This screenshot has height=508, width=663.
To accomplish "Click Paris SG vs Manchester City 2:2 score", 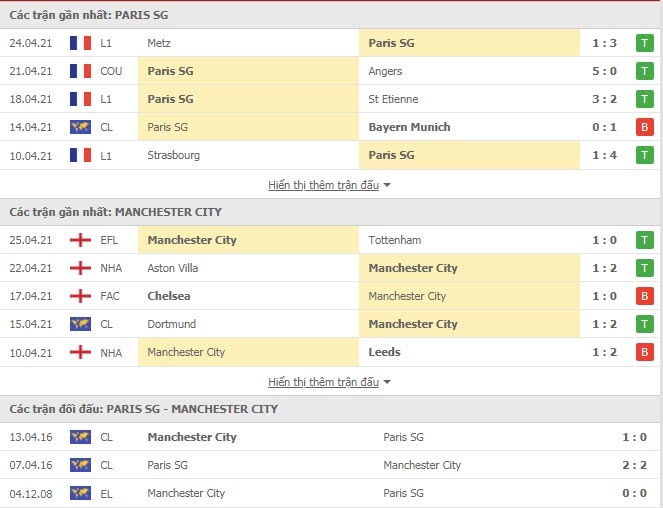I will click(634, 465).
